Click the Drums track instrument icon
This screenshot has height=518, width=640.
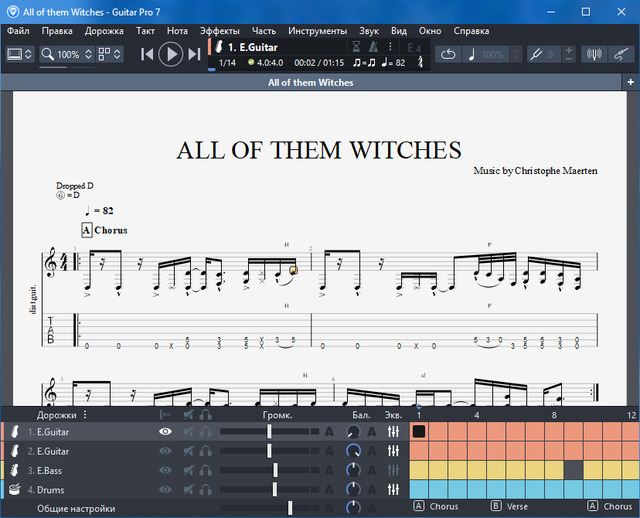pyautogui.click(x=16, y=489)
